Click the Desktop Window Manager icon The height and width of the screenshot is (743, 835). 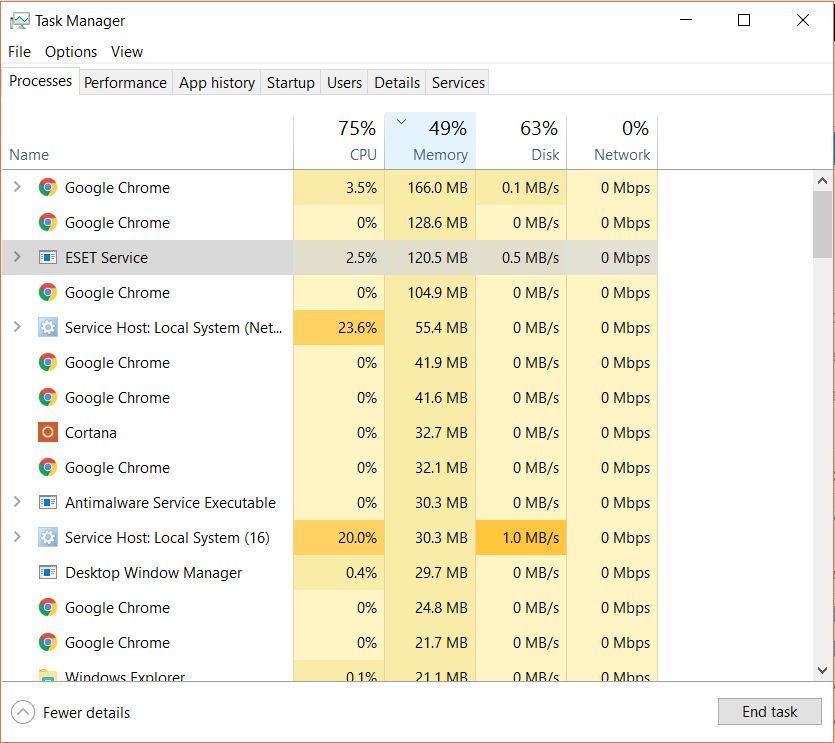48,573
